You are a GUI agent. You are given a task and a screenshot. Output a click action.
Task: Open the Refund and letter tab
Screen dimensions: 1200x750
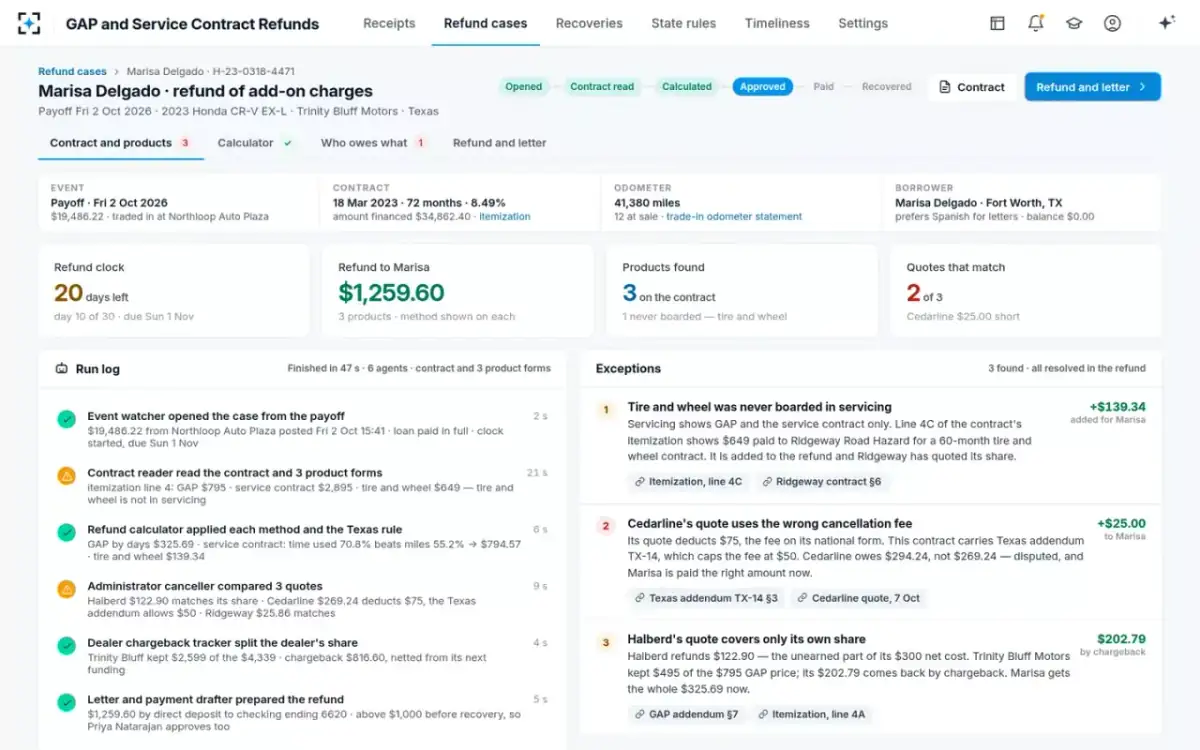[x=499, y=143]
